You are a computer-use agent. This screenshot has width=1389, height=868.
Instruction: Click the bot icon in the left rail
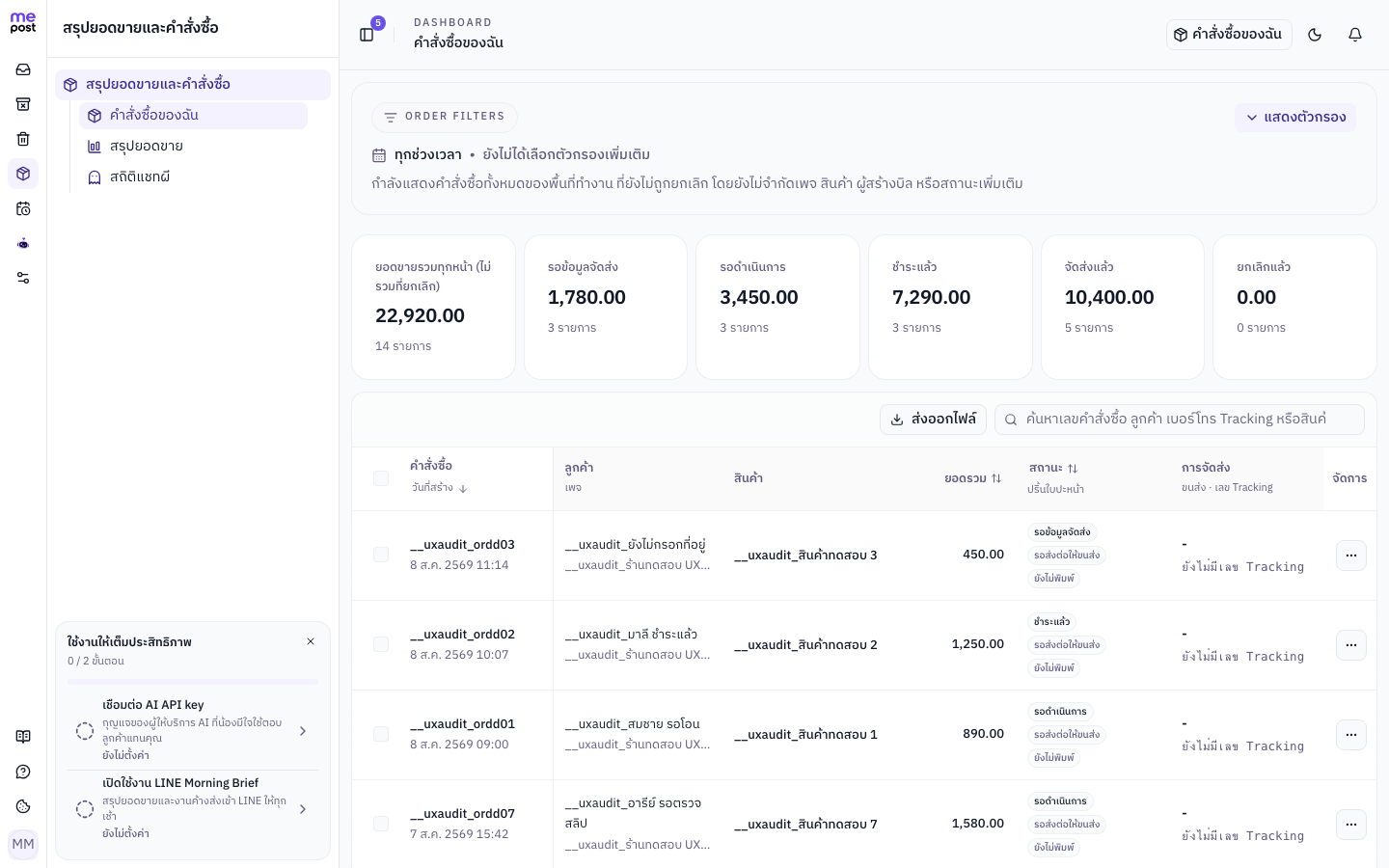[x=23, y=243]
